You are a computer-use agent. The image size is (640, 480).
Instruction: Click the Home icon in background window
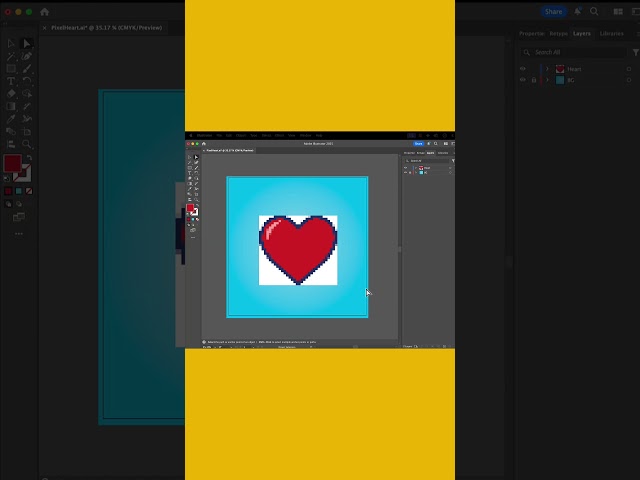pyautogui.click(x=44, y=12)
